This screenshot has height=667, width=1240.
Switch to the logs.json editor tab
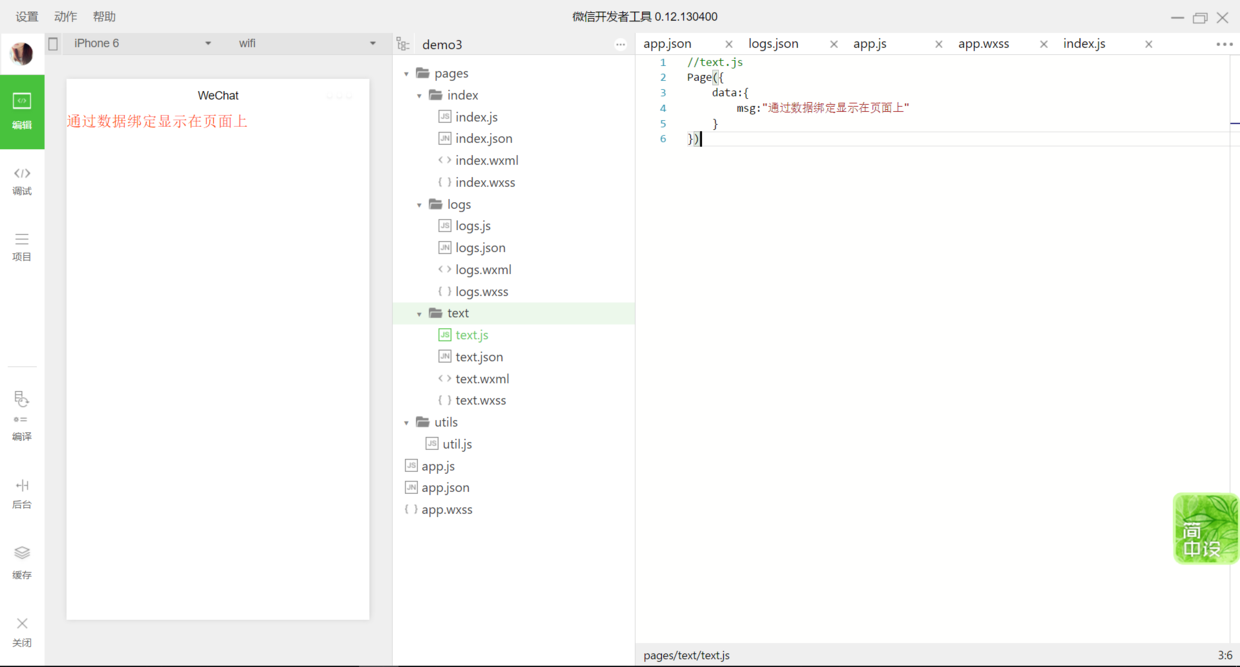click(x=773, y=44)
